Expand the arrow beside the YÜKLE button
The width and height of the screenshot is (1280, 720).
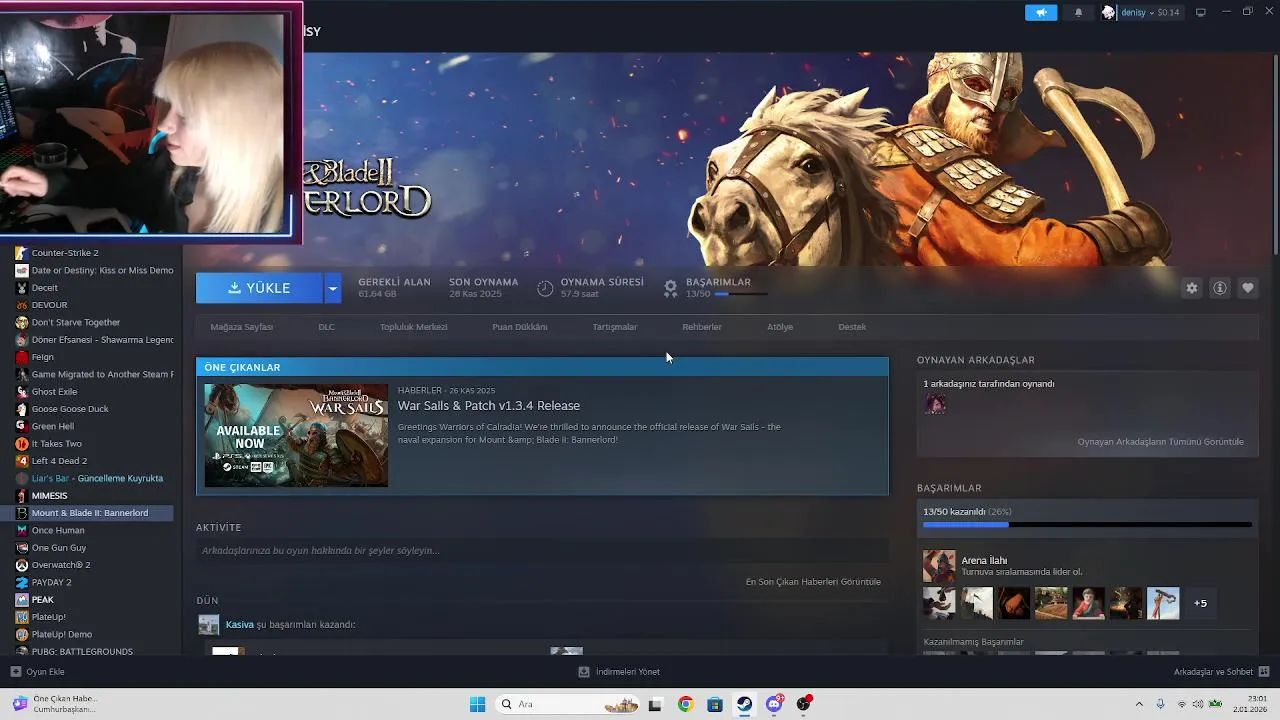tap(333, 288)
